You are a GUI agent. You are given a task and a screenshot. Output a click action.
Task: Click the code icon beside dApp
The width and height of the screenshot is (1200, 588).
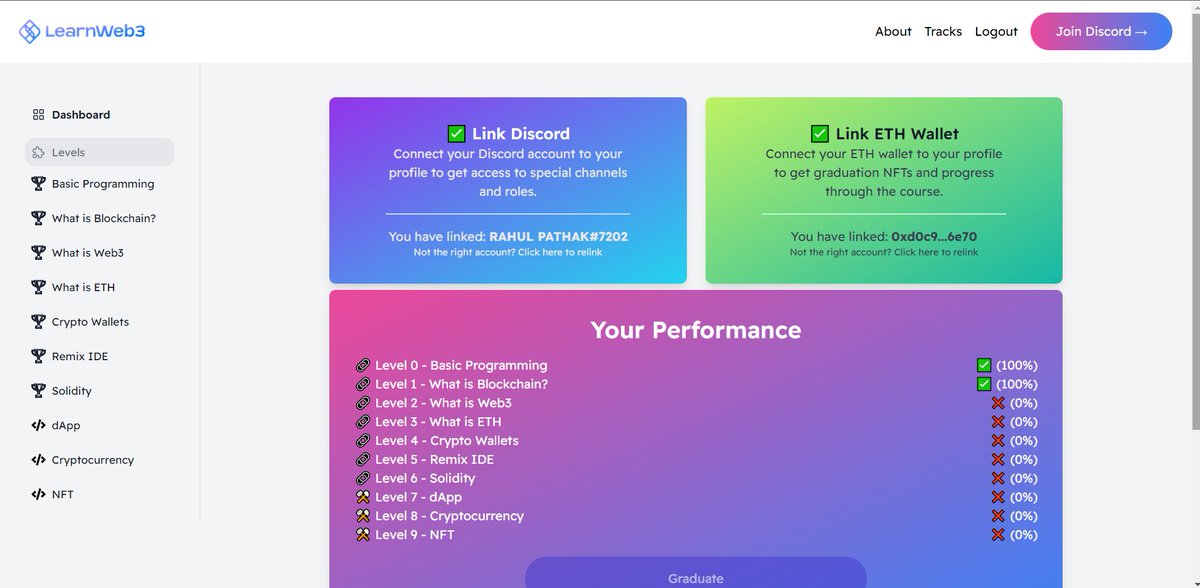coord(37,425)
